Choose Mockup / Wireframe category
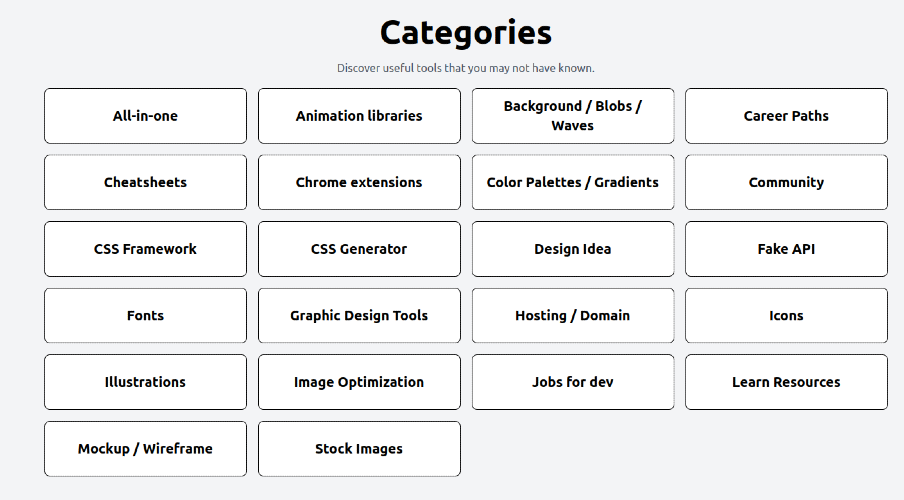Viewport: 904px width, 500px height. pos(145,449)
